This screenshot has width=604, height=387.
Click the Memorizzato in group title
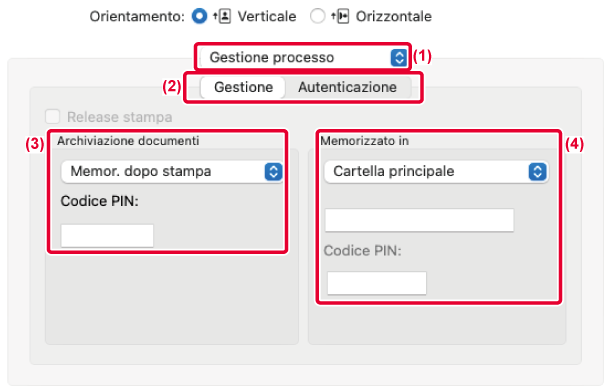click(x=364, y=141)
